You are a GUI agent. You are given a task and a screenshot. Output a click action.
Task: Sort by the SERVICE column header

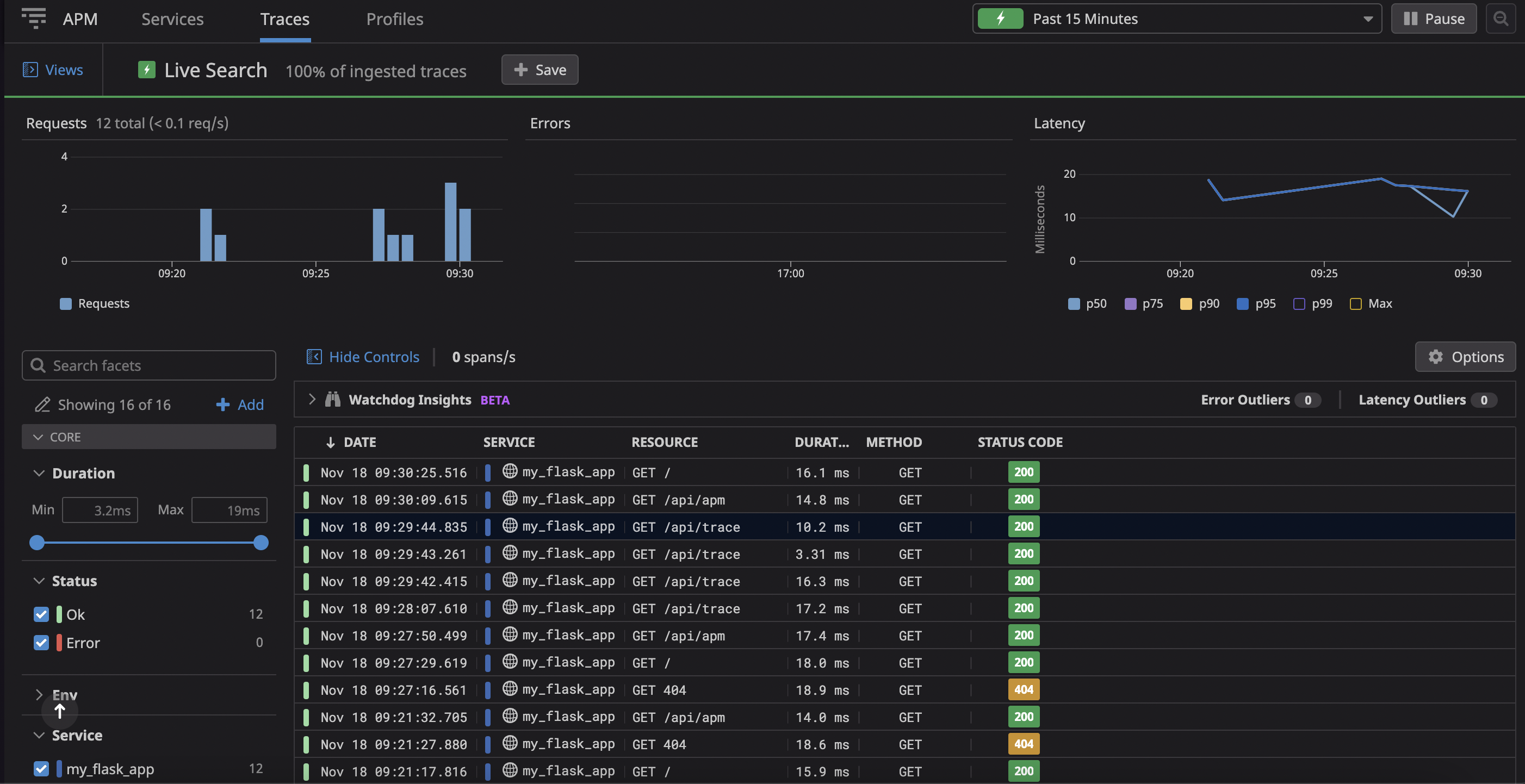(x=509, y=443)
